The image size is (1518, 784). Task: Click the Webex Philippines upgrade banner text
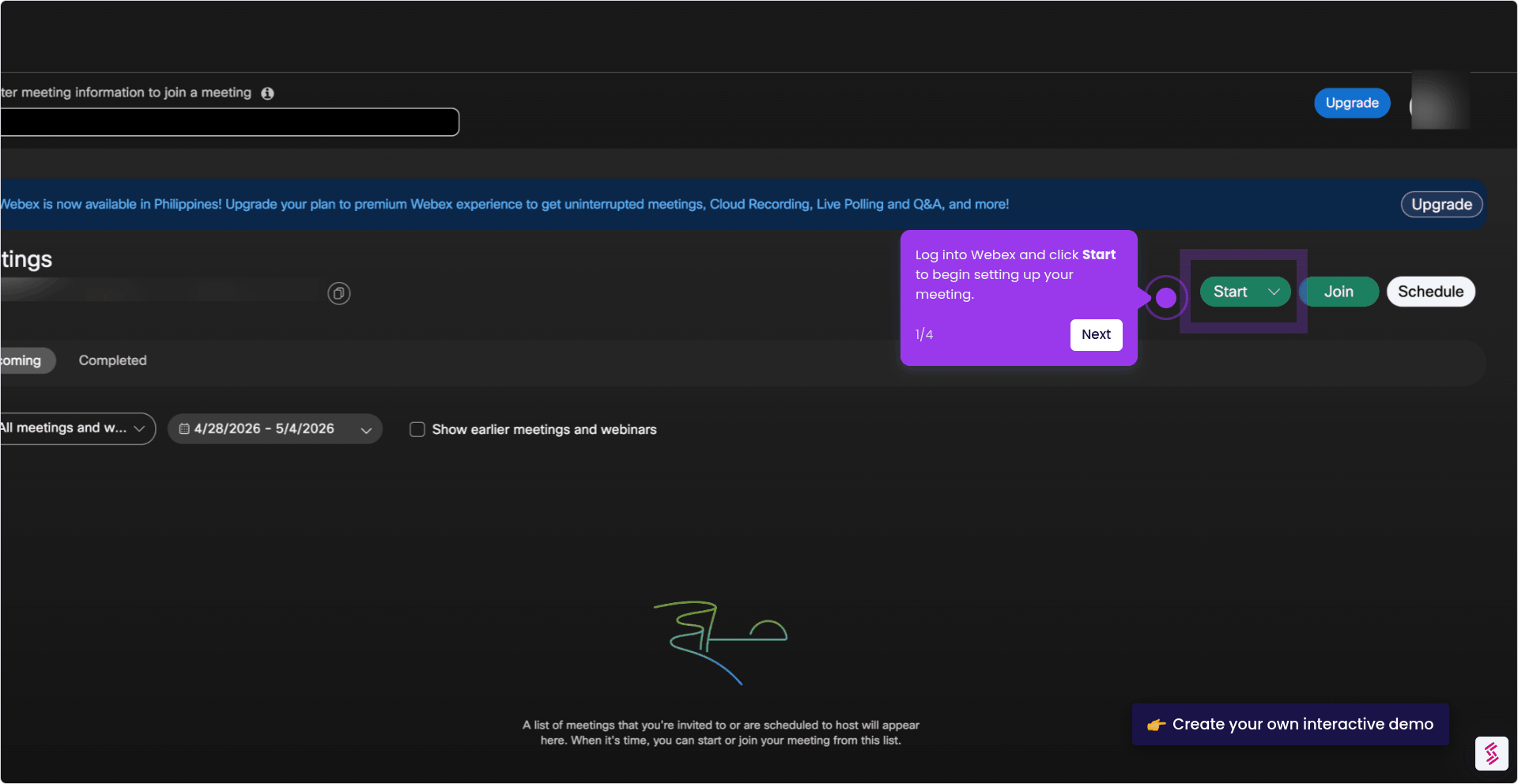[x=504, y=204]
